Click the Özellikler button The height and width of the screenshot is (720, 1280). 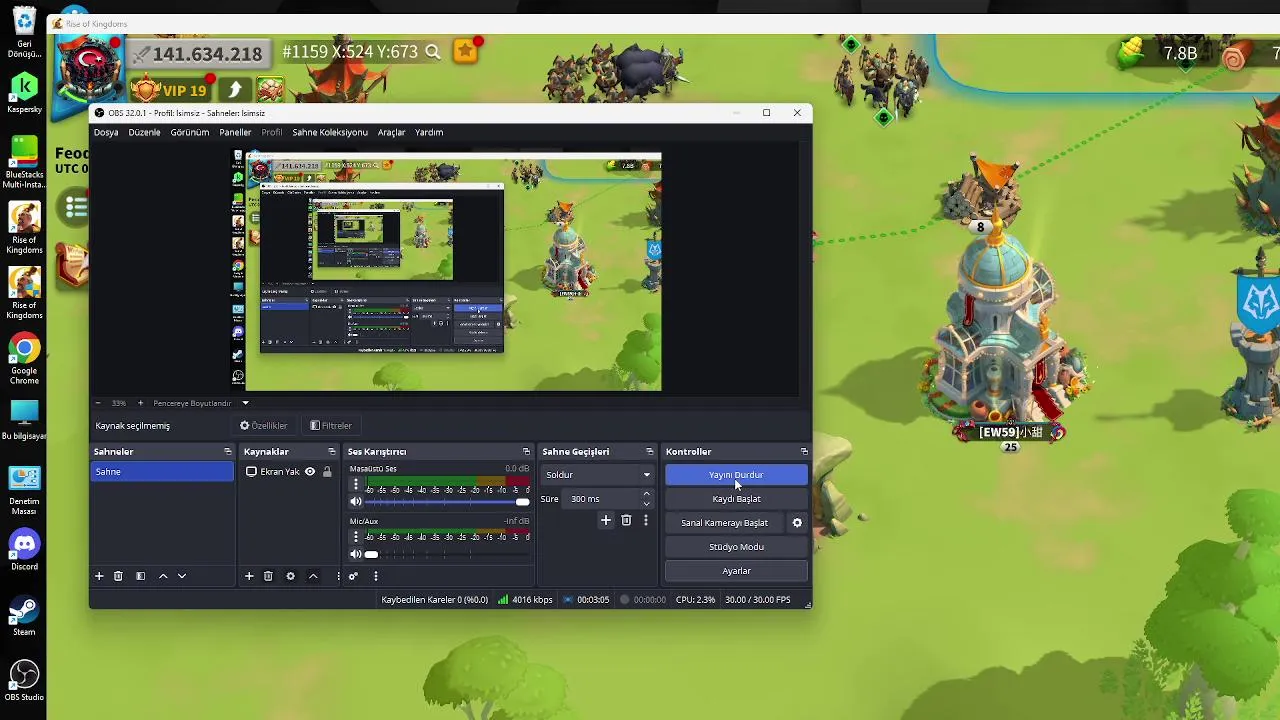(264, 426)
